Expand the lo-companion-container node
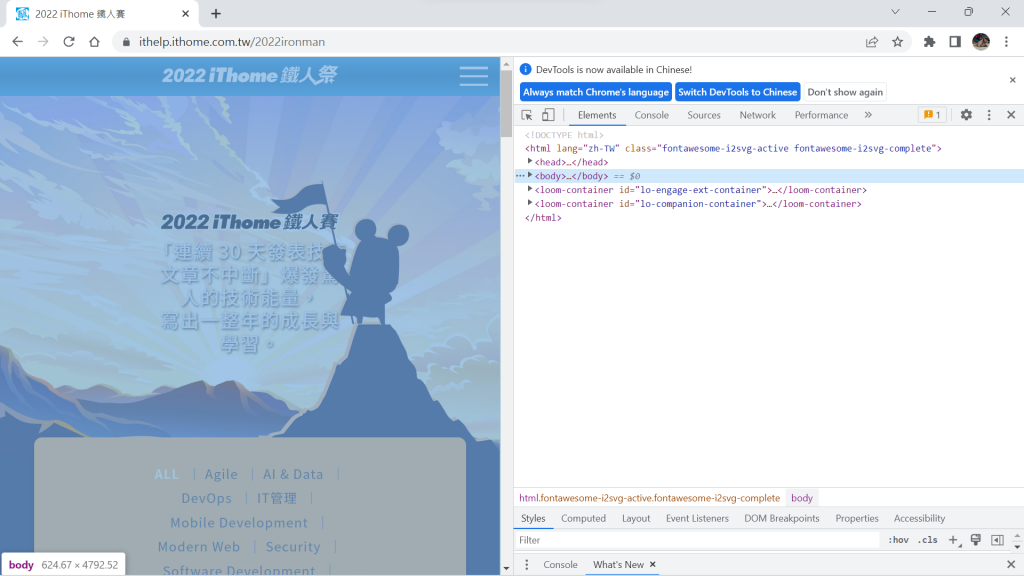The width and height of the screenshot is (1024, 576). 530,203
